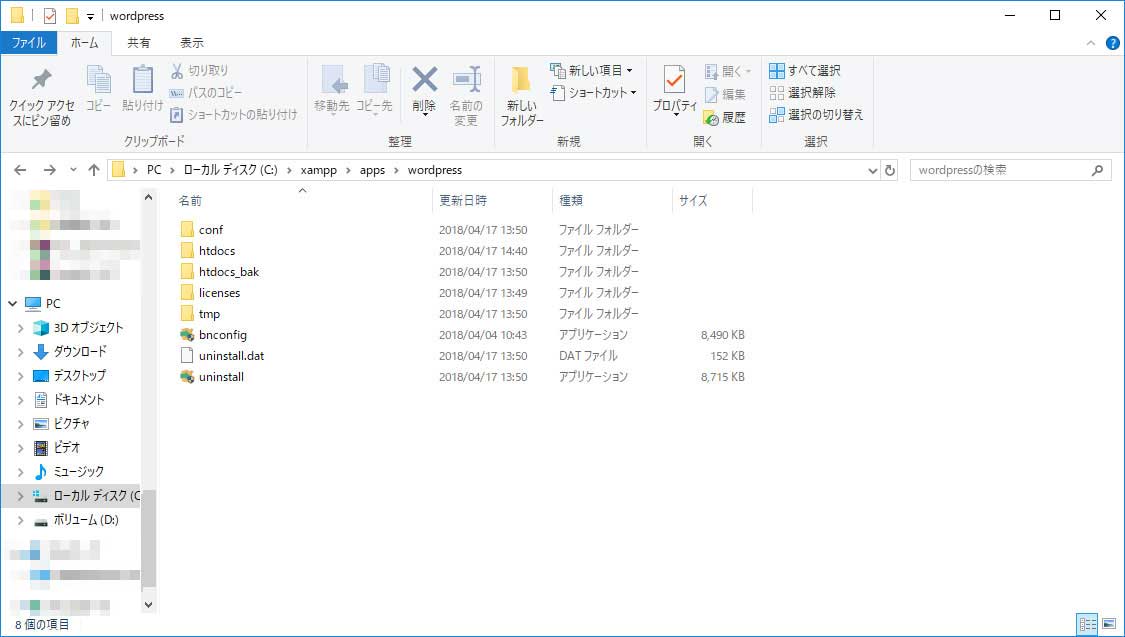Open Quick Access Toolbar customize arrow

90,16
